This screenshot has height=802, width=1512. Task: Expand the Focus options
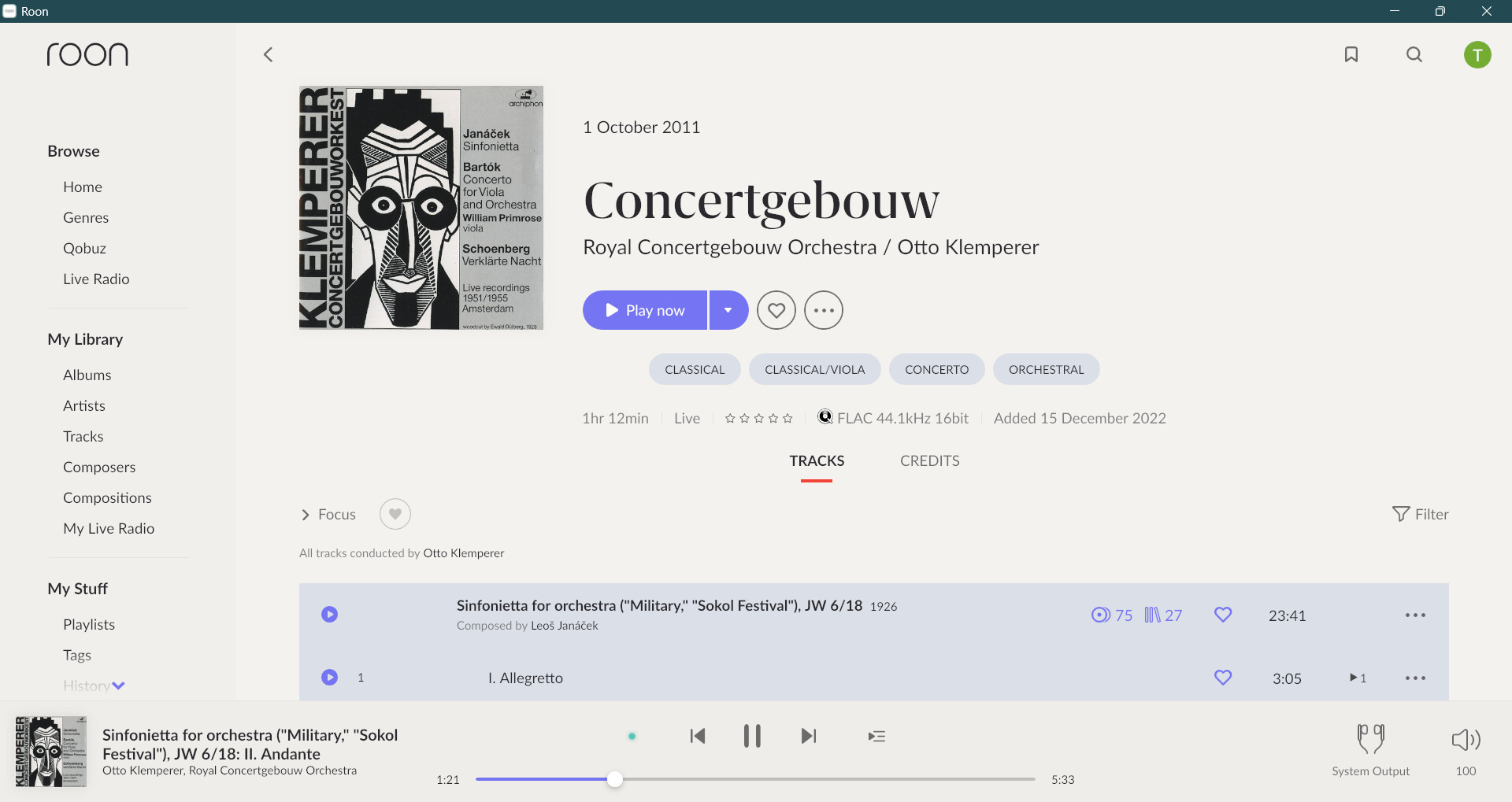pyautogui.click(x=328, y=514)
